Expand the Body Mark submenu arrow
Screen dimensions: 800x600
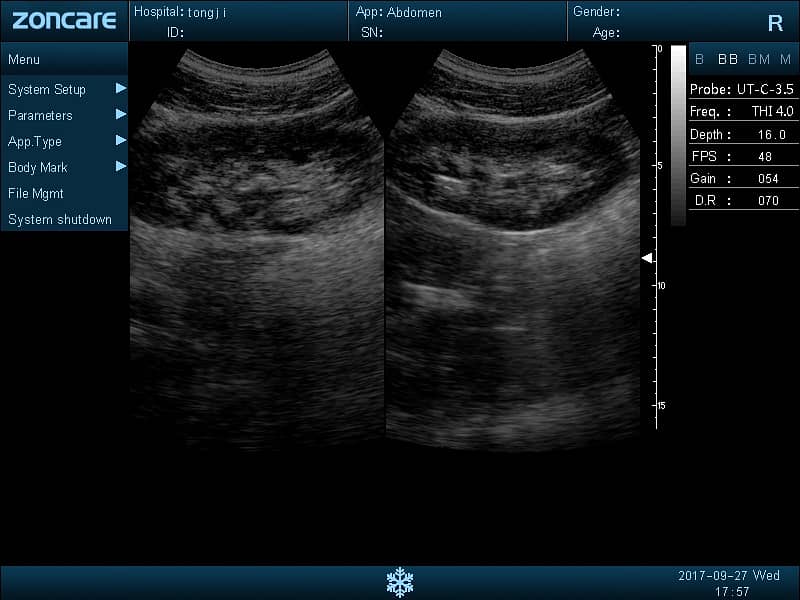[x=121, y=166]
